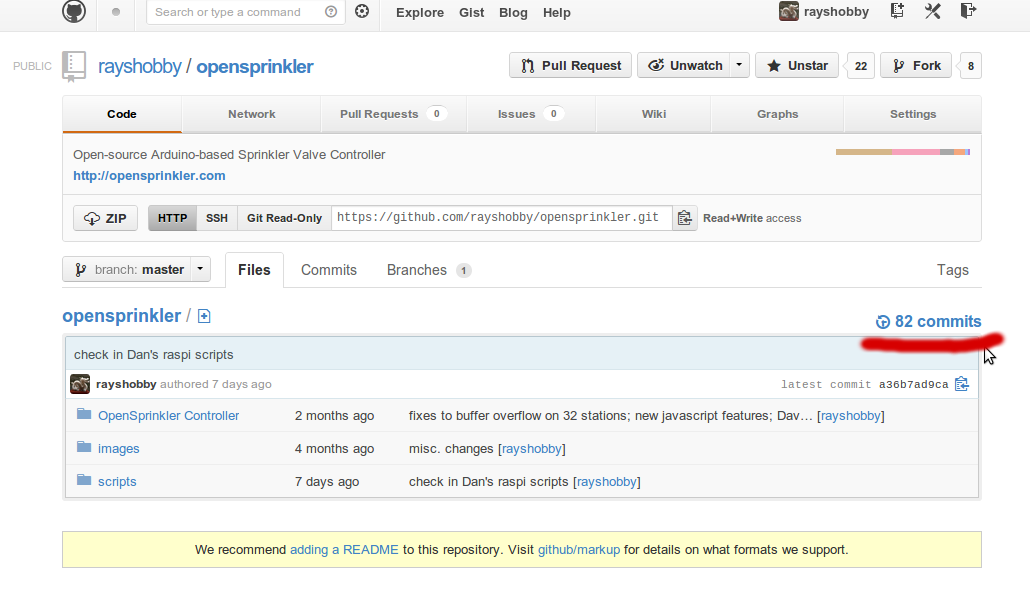Screen dimensions: 1030x609
Task: Click the adding a README link
Action: coord(344,550)
